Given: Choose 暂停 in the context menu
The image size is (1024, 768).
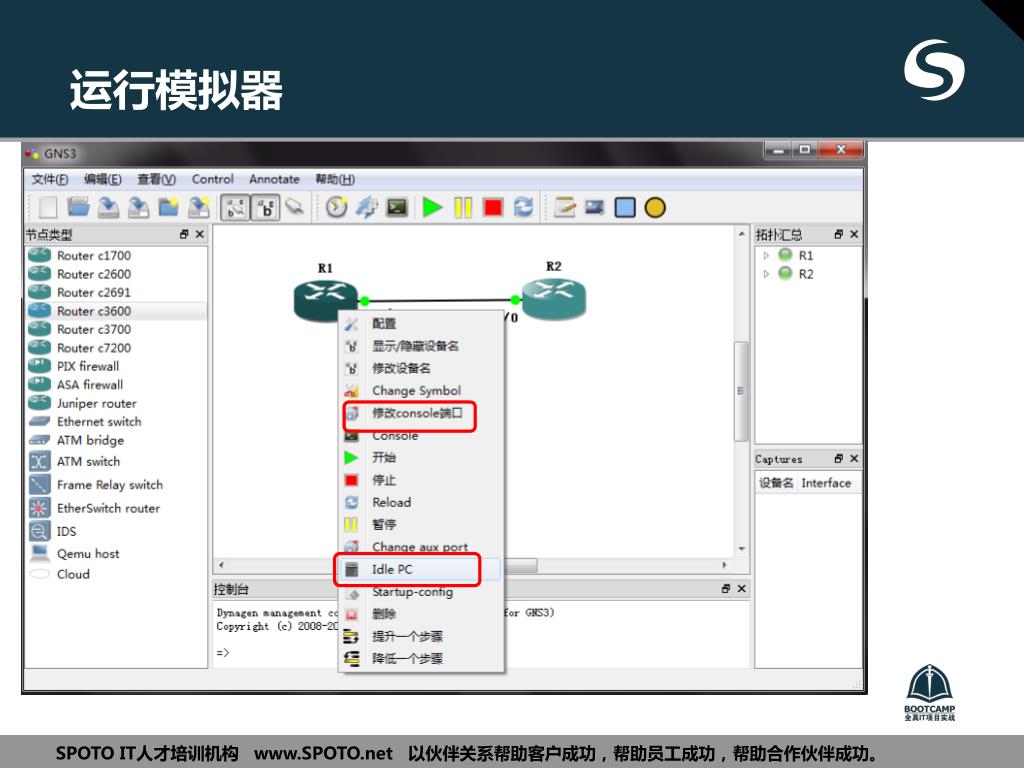Looking at the screenshot, I should 422,524.
